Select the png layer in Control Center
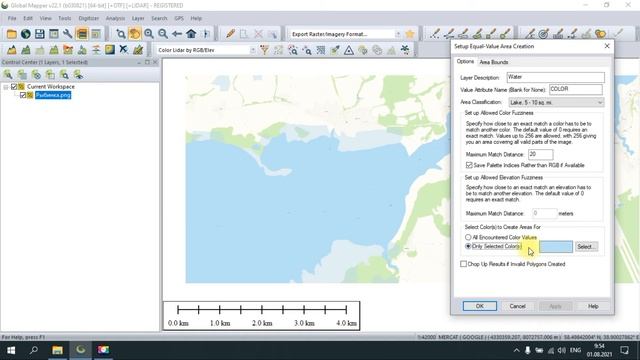 53,95
